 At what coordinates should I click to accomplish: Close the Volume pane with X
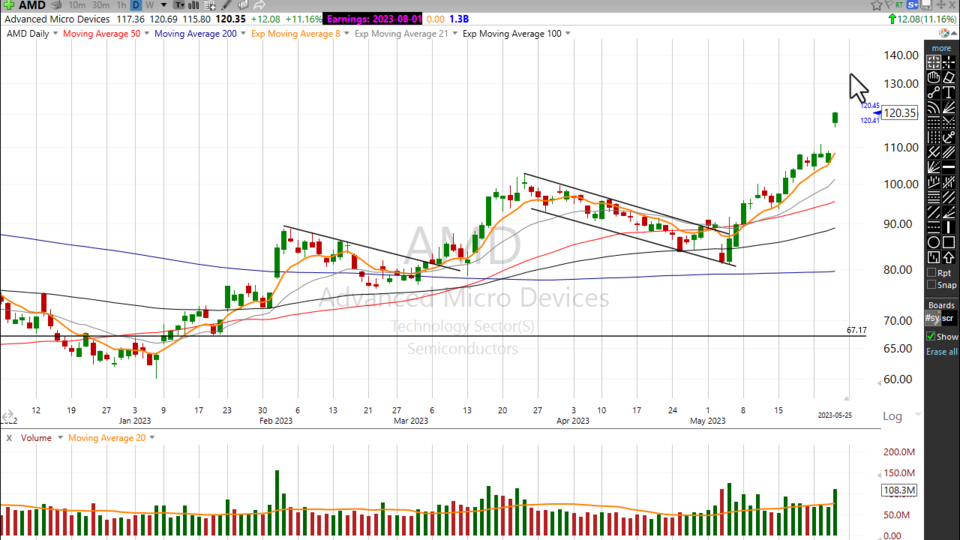pyautogui.click(x=9, y=437)
